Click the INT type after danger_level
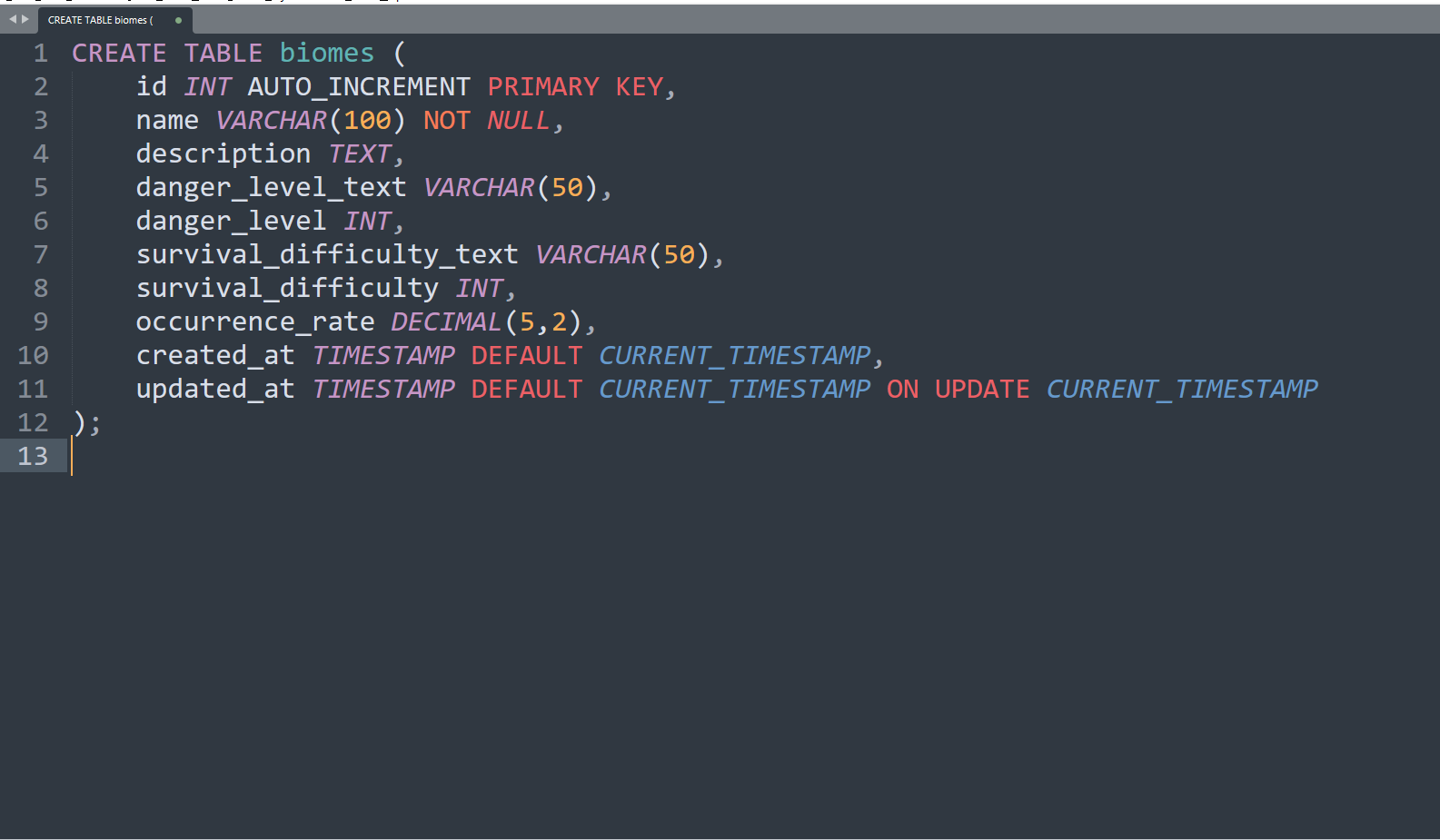The image size is (1440, 840). point(368,222)
